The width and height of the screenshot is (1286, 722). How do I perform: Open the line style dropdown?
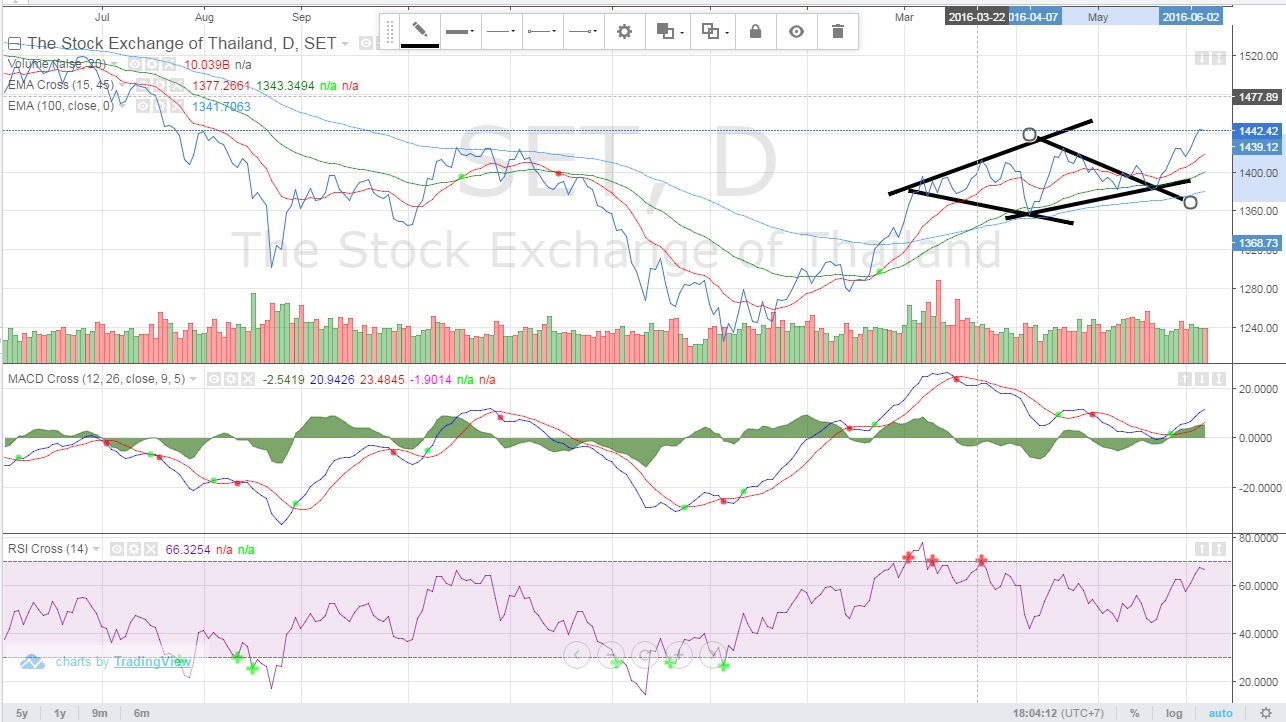point(501,32)
